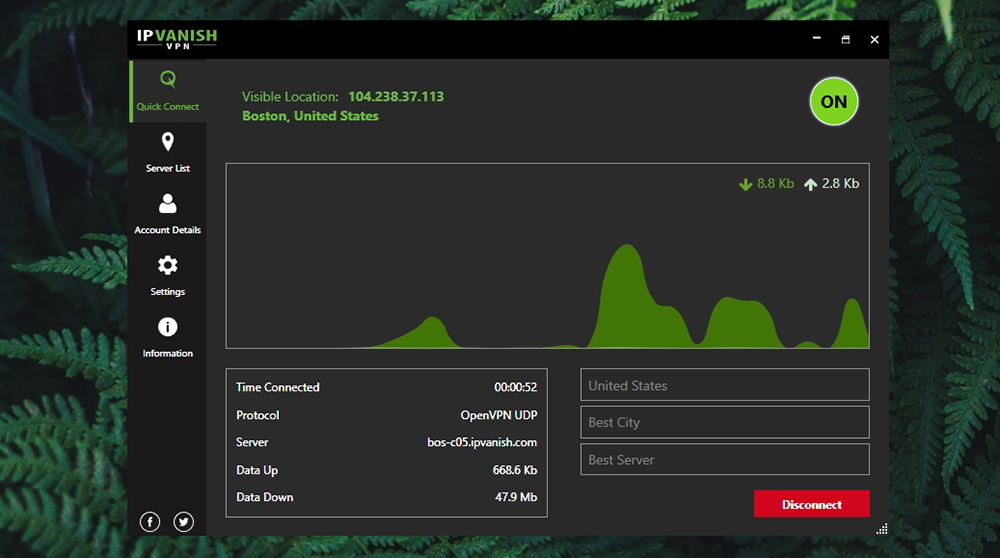
Task: Maximize the IPVanish window
Action: 846,40
